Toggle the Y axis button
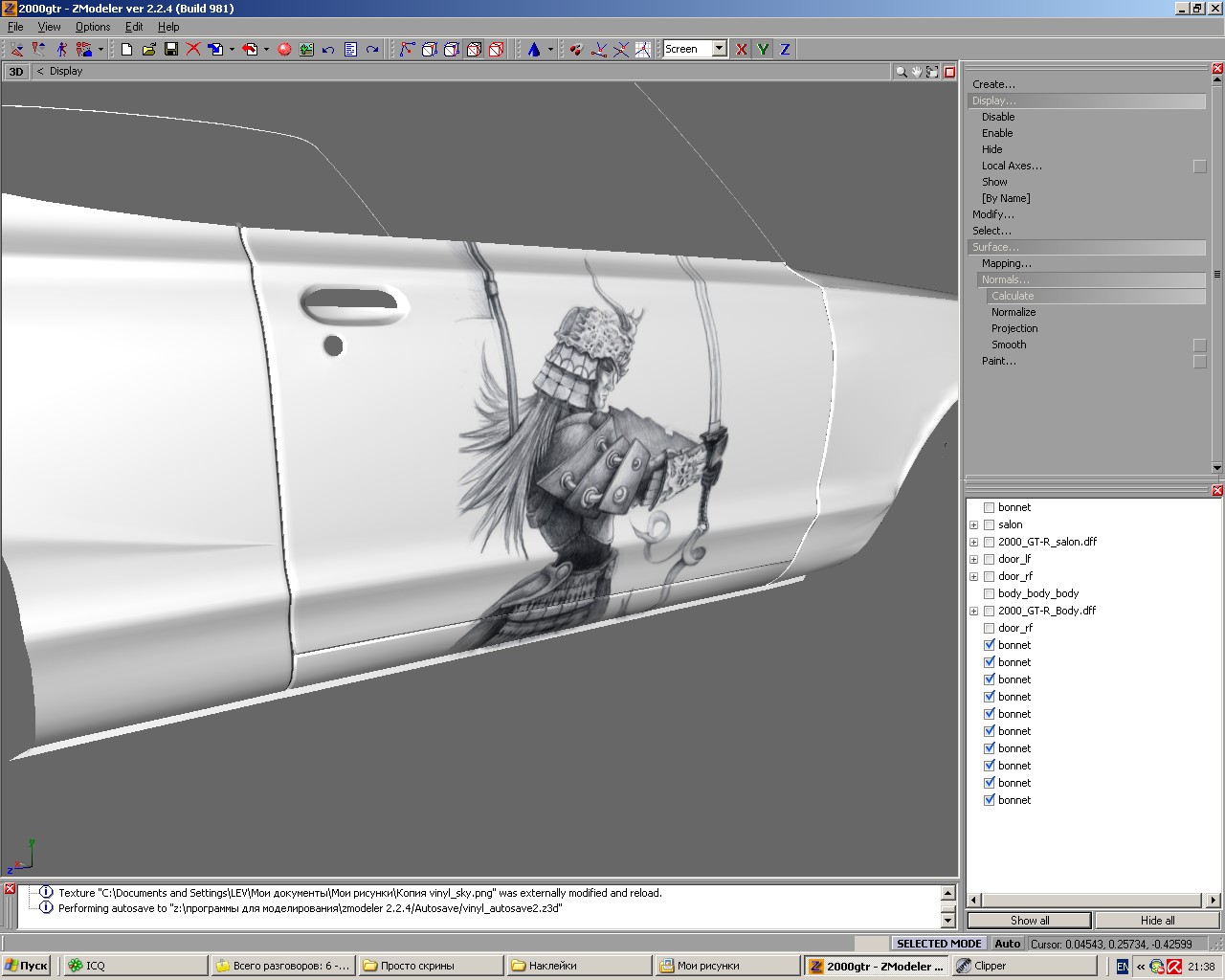The image size is (1225, 980). (763, 49)
